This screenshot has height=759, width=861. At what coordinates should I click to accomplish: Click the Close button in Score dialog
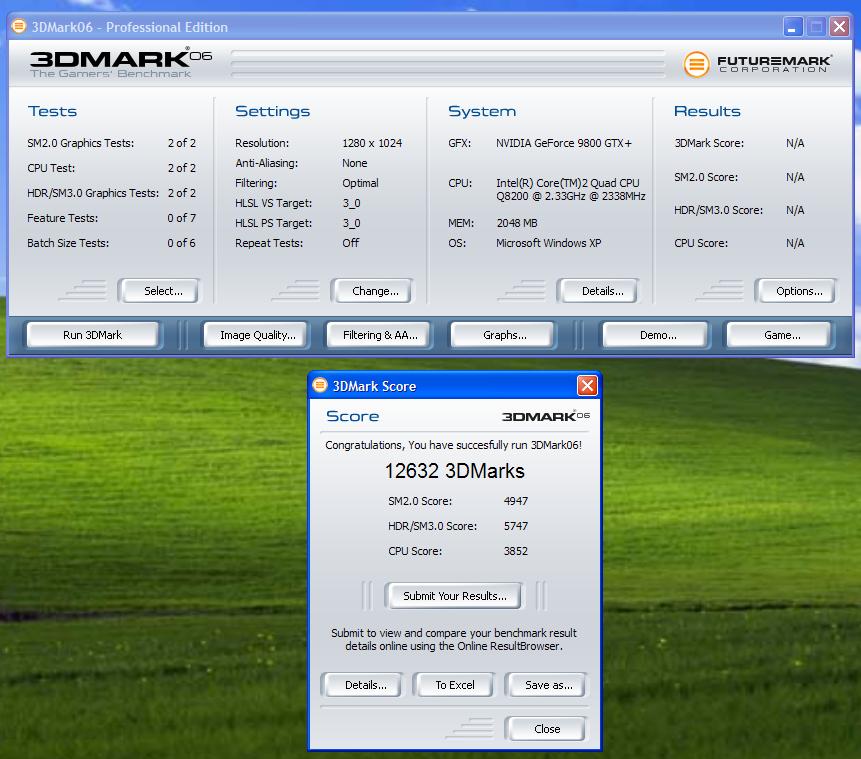547,729
